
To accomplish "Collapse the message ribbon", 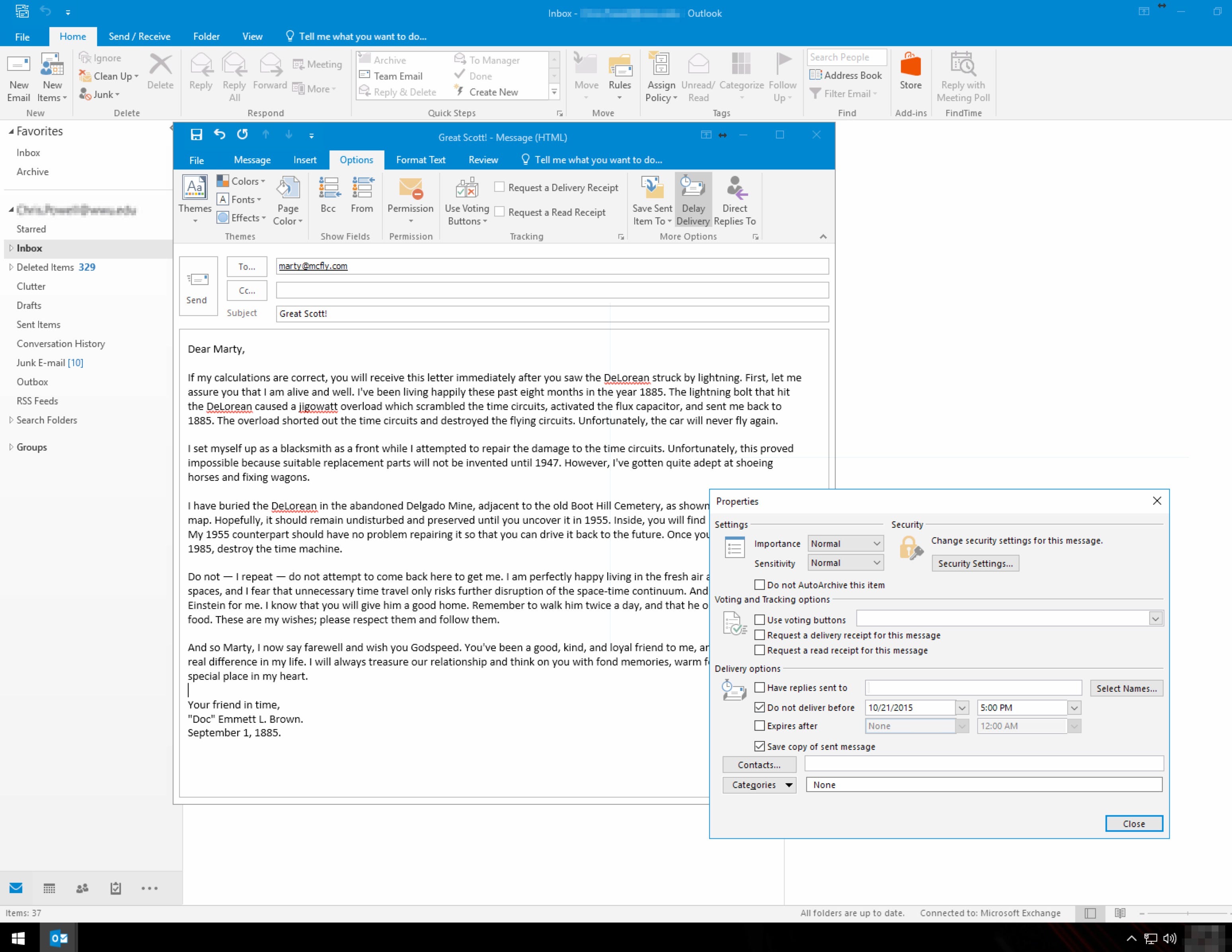I will tap(823, 236).
